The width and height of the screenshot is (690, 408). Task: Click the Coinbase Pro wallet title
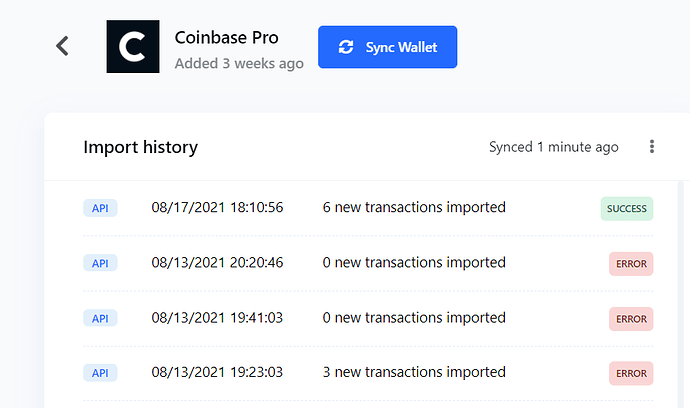[x=226, y=37]
